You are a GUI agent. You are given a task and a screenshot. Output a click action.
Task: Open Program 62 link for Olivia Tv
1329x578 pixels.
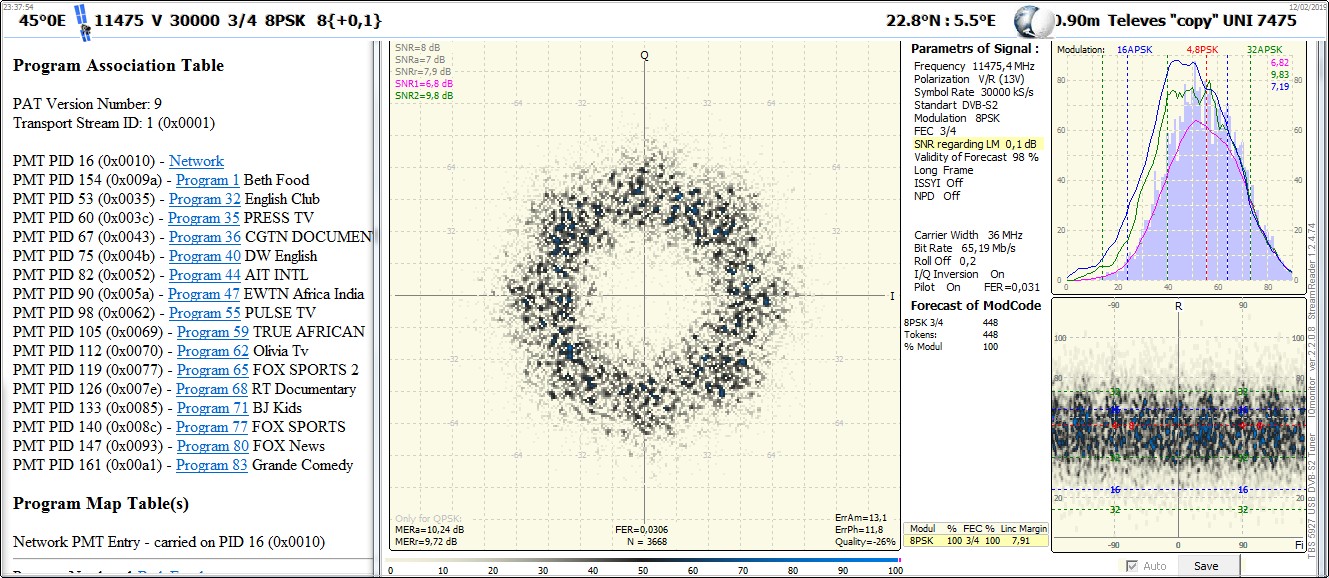click(x=213, y=351)
